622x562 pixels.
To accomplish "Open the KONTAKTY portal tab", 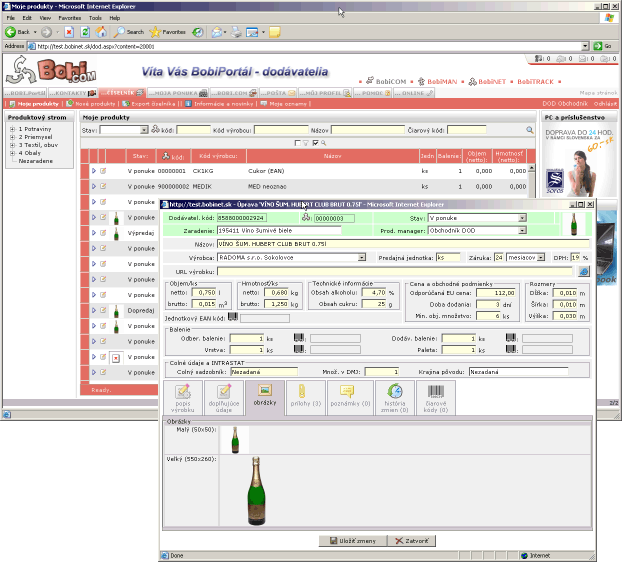I will [73, 93].
